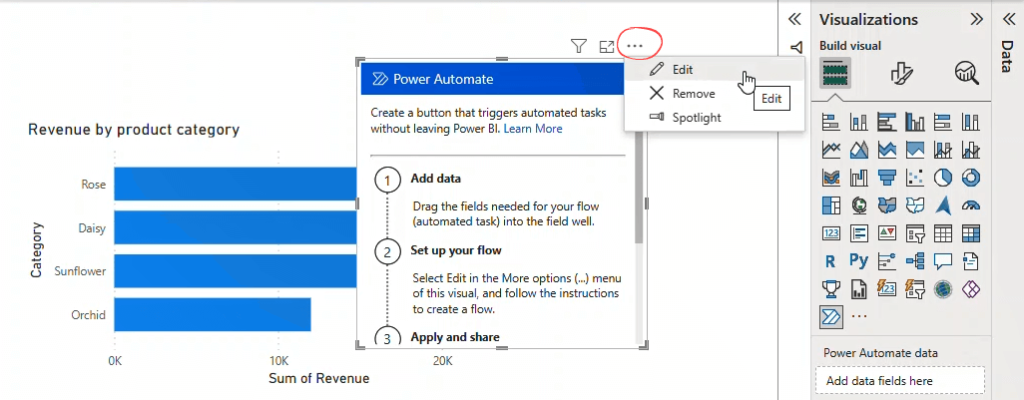Select the Smart narrative visual

972,261
